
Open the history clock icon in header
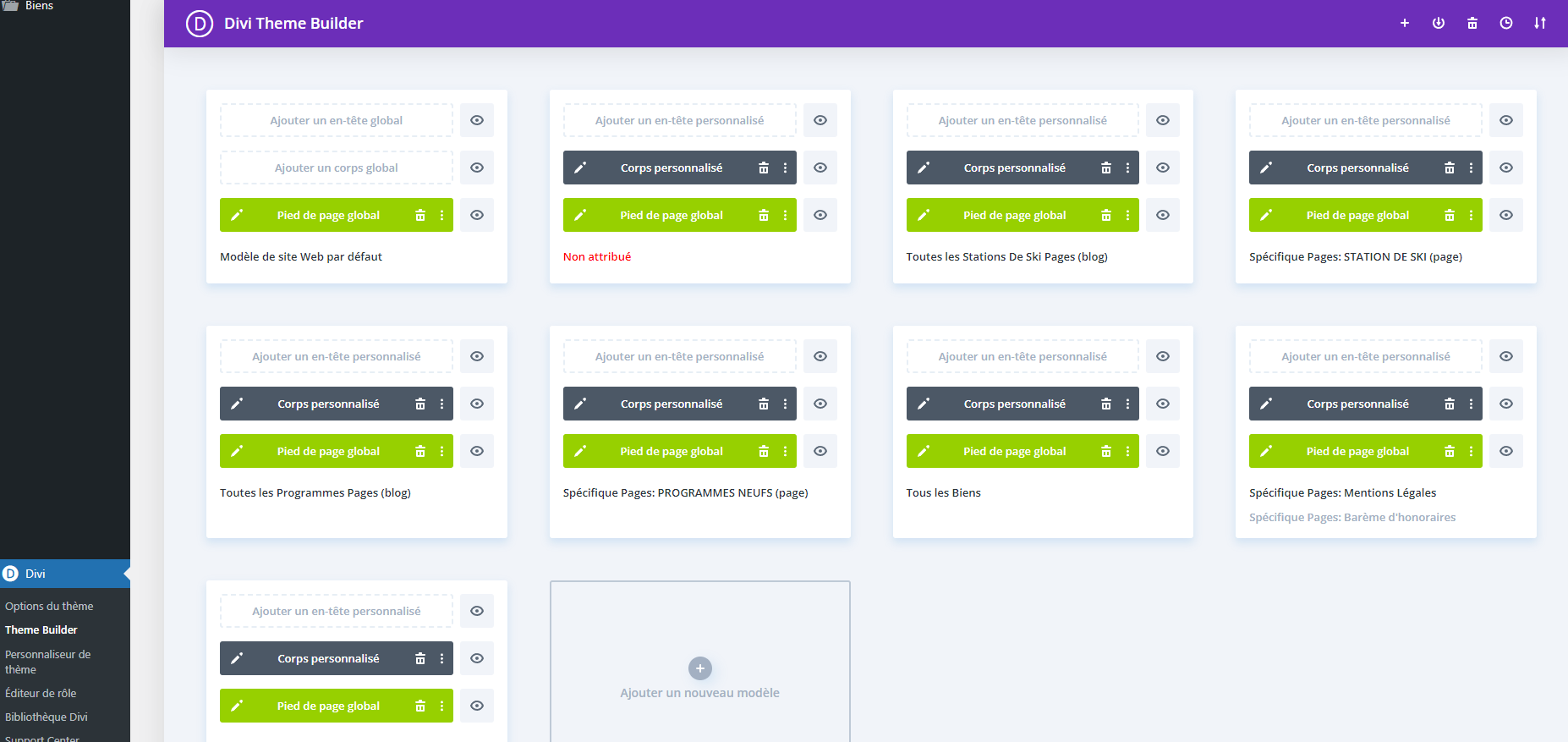[1506, 23]
